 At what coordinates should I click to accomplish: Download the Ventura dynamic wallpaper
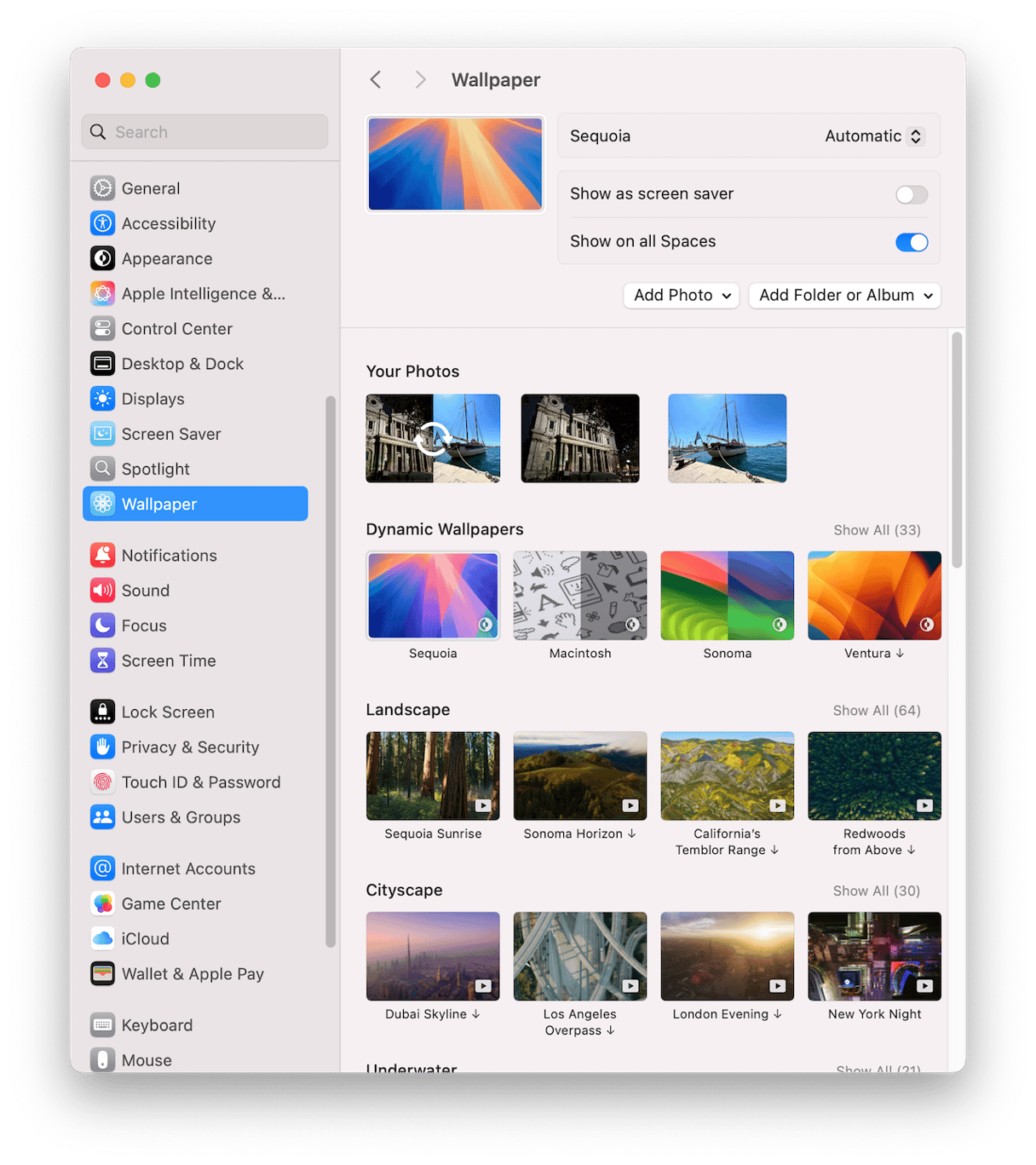tap(875, 596)
